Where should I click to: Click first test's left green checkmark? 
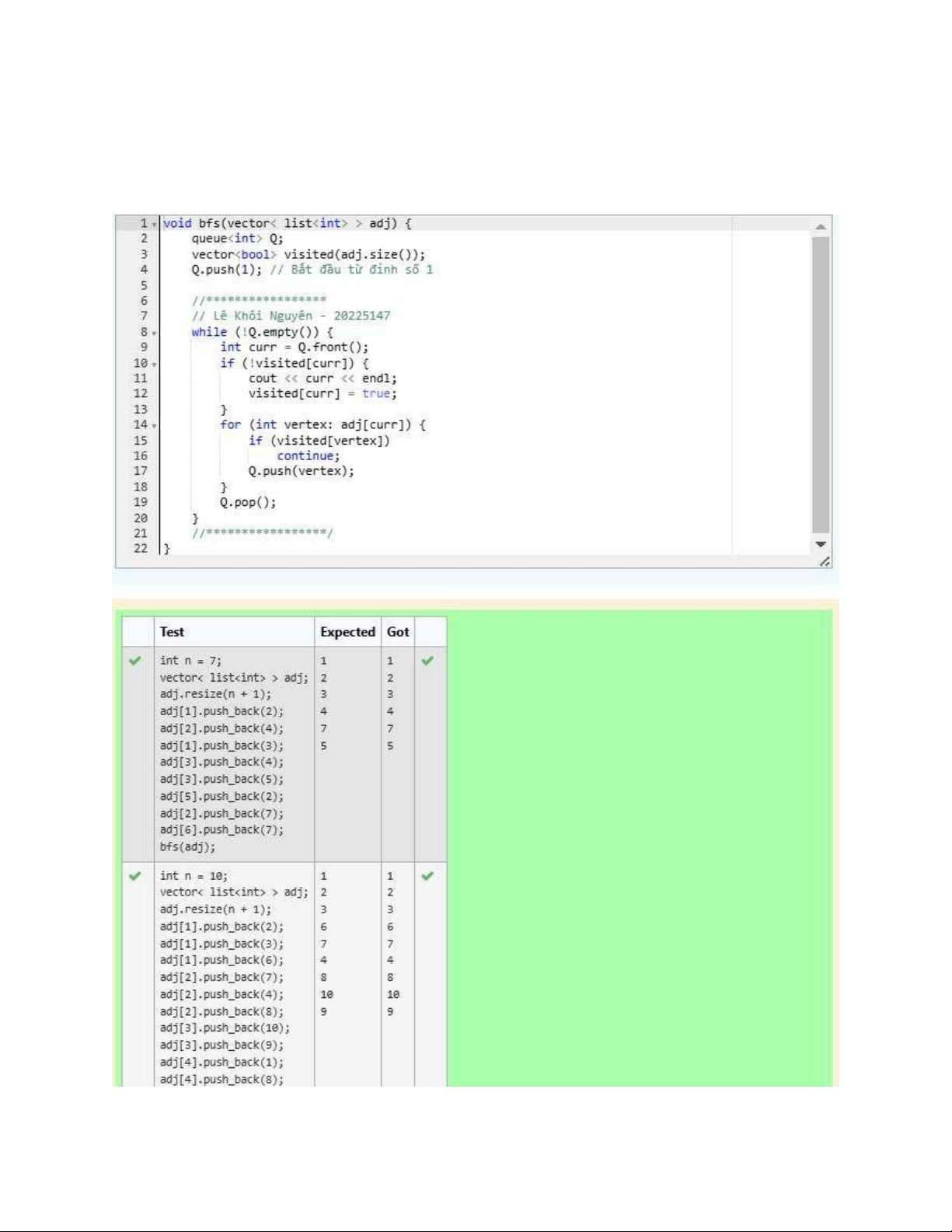point(135,661)
